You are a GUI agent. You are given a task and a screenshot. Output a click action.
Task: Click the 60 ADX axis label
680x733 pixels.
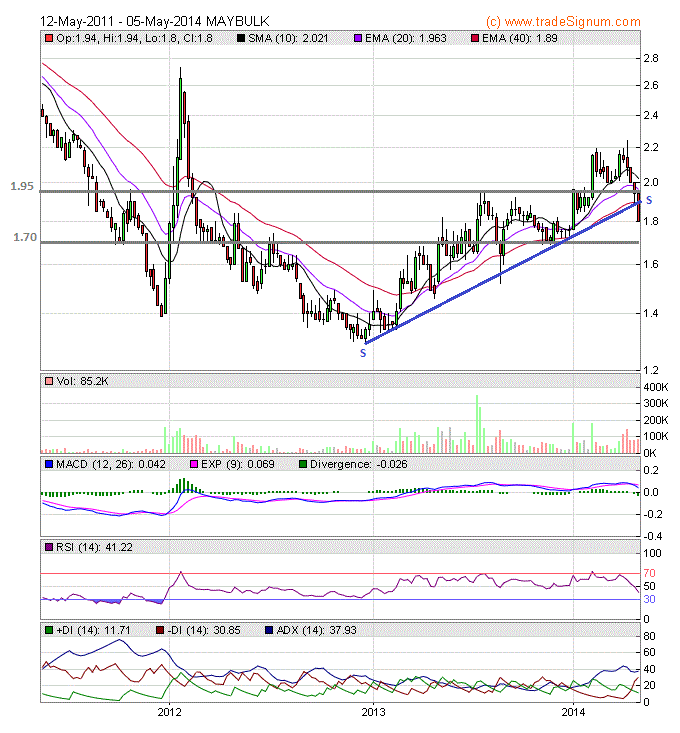click(650, 653)
